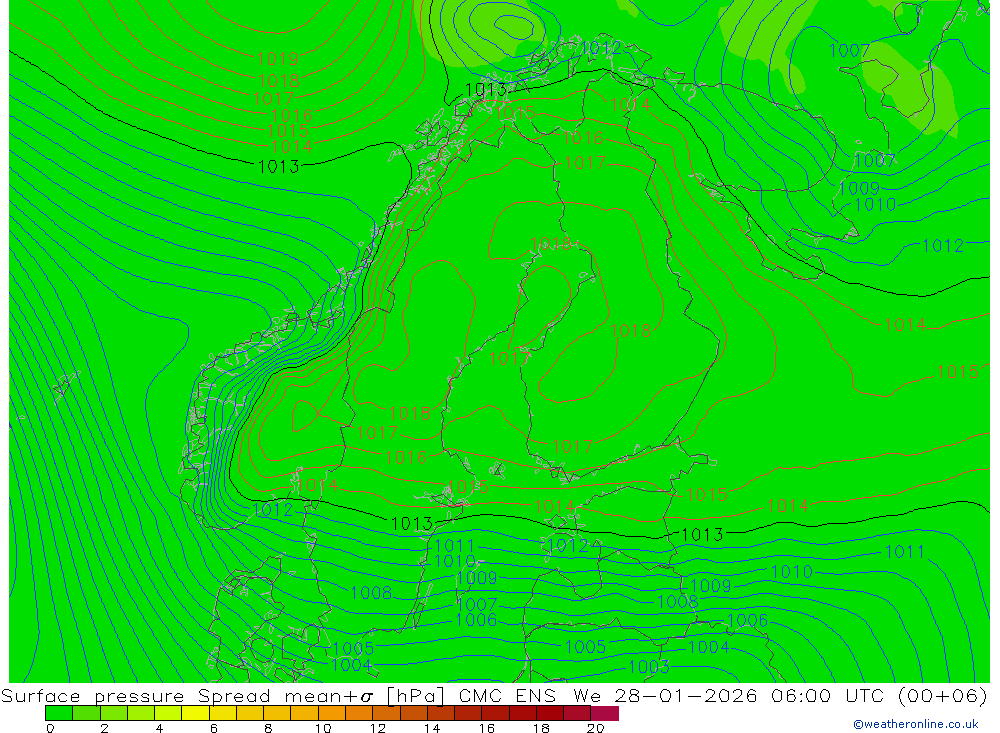This screenshot has width=1000, height=733.
Task: Click the red 1019 isobar label
Action: (x=277, y=59)
